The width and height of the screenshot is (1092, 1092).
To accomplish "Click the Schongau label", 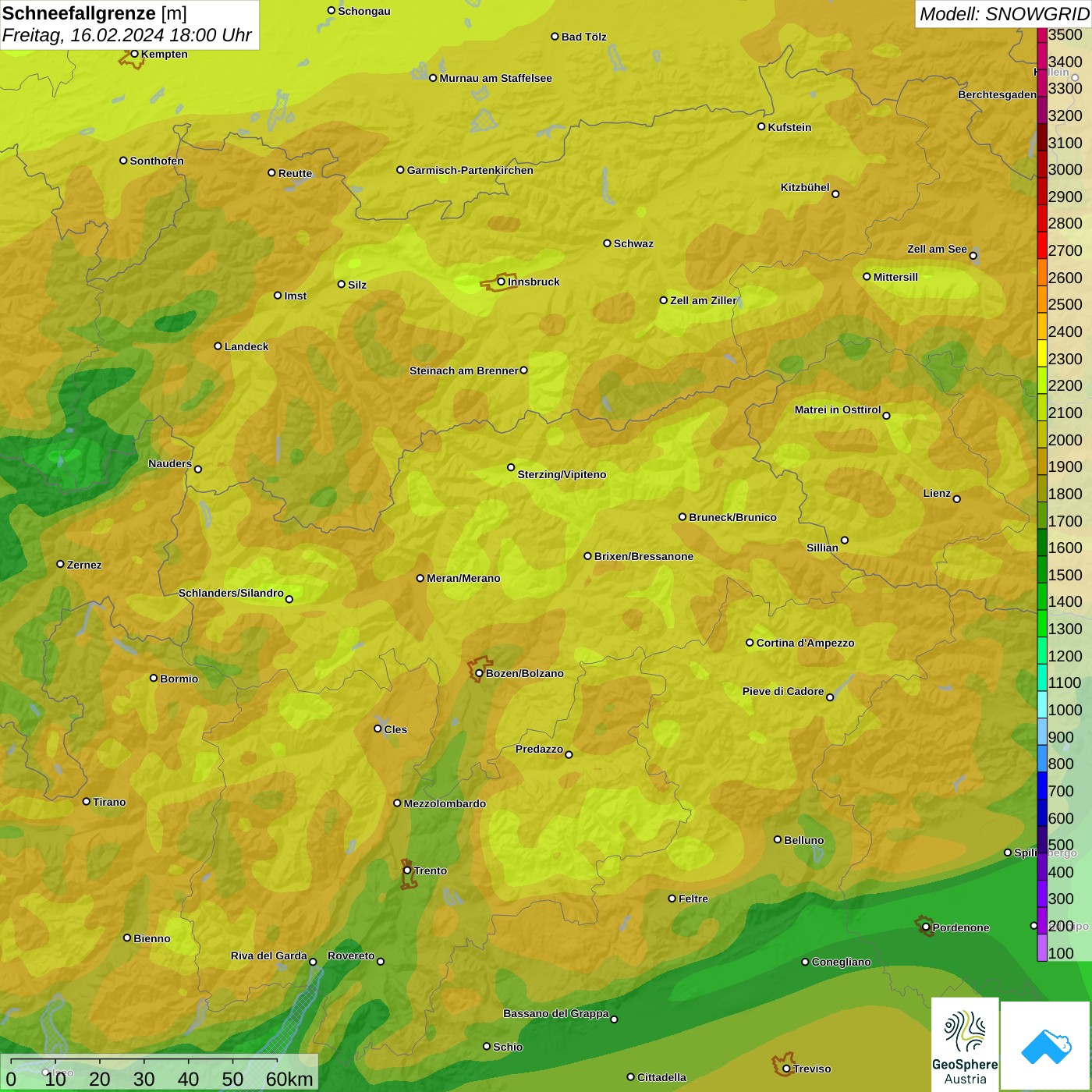I will (x=363, y=11).
